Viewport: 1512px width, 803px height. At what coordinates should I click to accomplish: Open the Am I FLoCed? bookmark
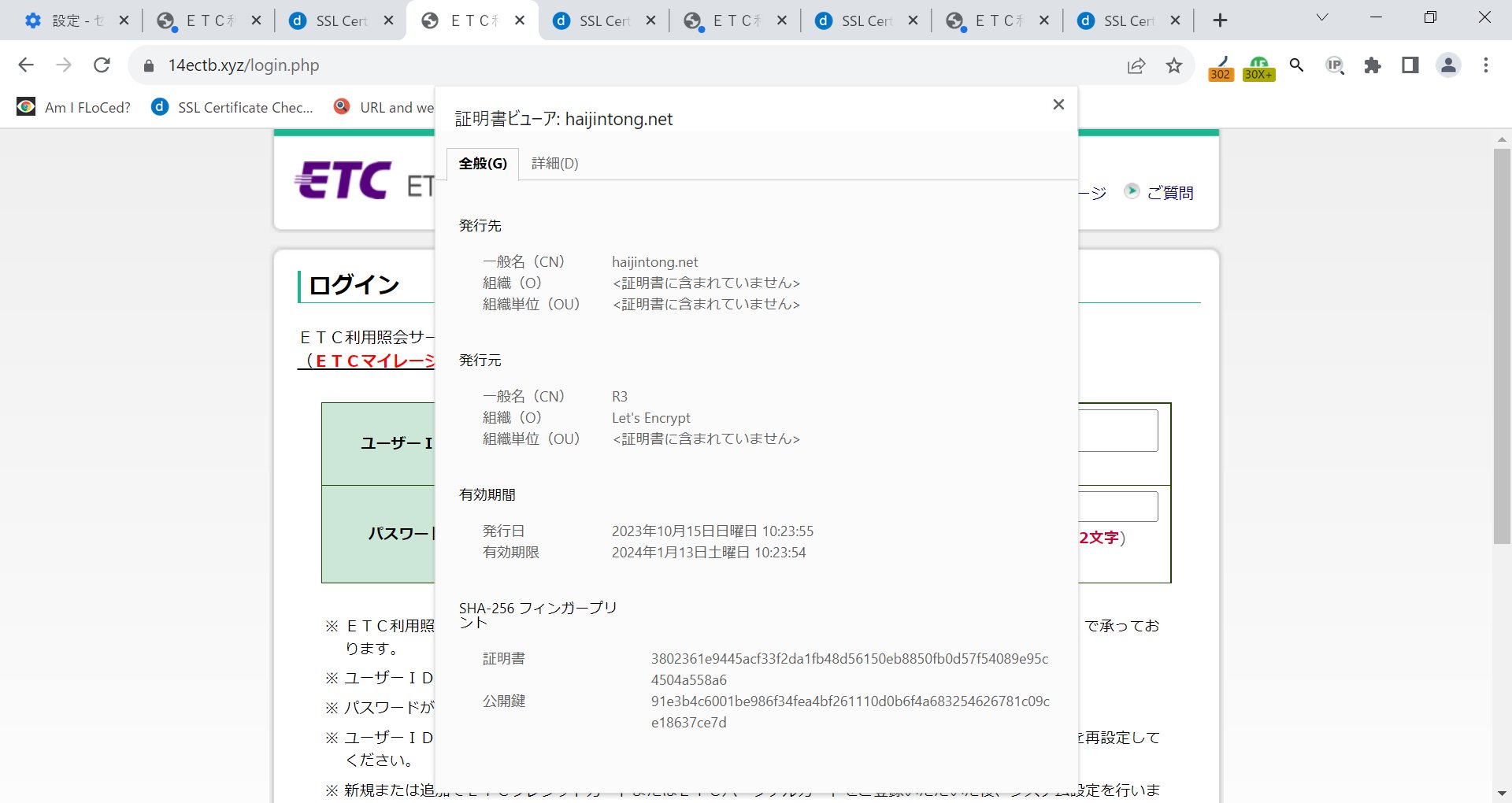(74, 107)
